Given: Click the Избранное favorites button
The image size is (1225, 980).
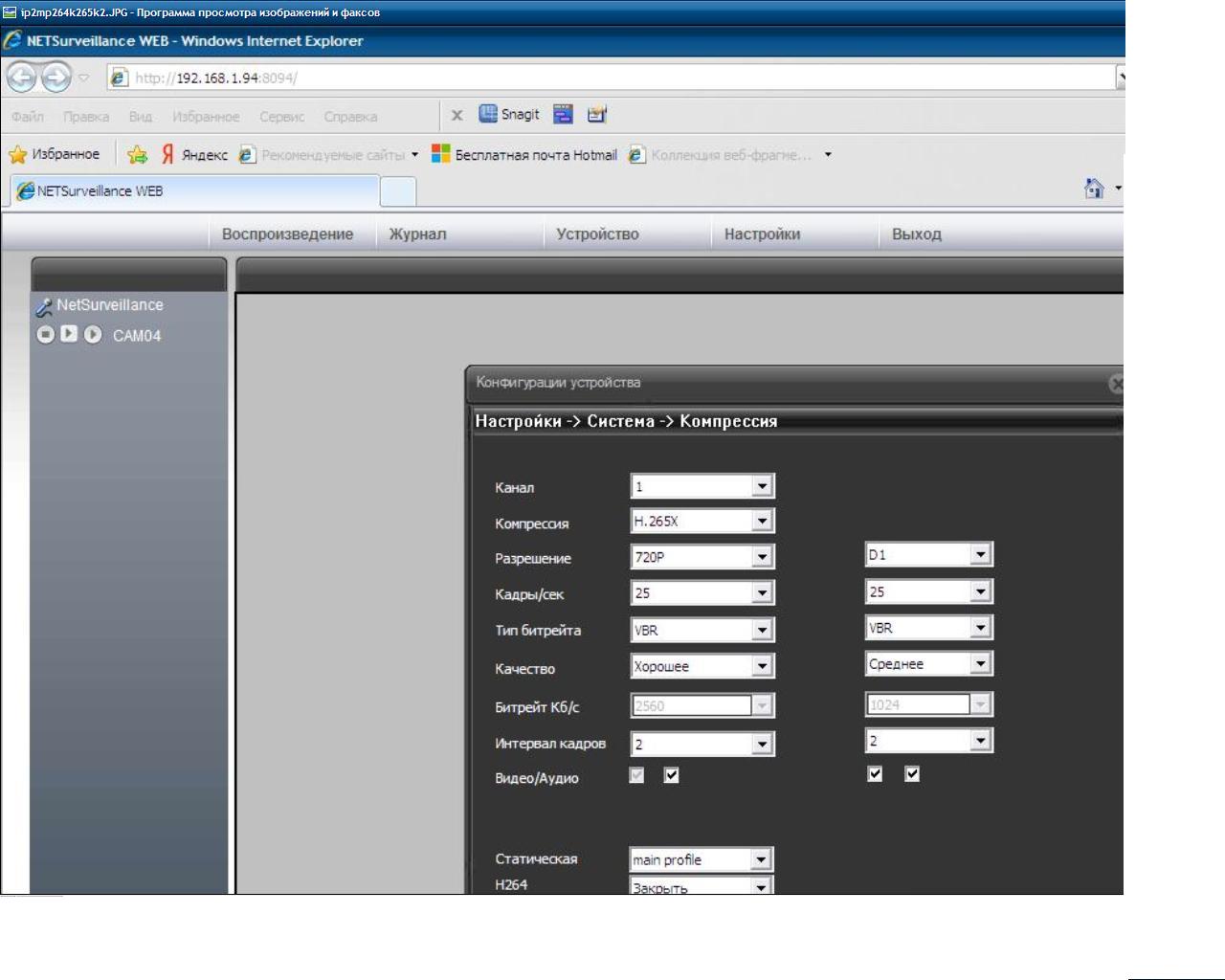Looking at the screenshot, I should [x=55, y=154].
